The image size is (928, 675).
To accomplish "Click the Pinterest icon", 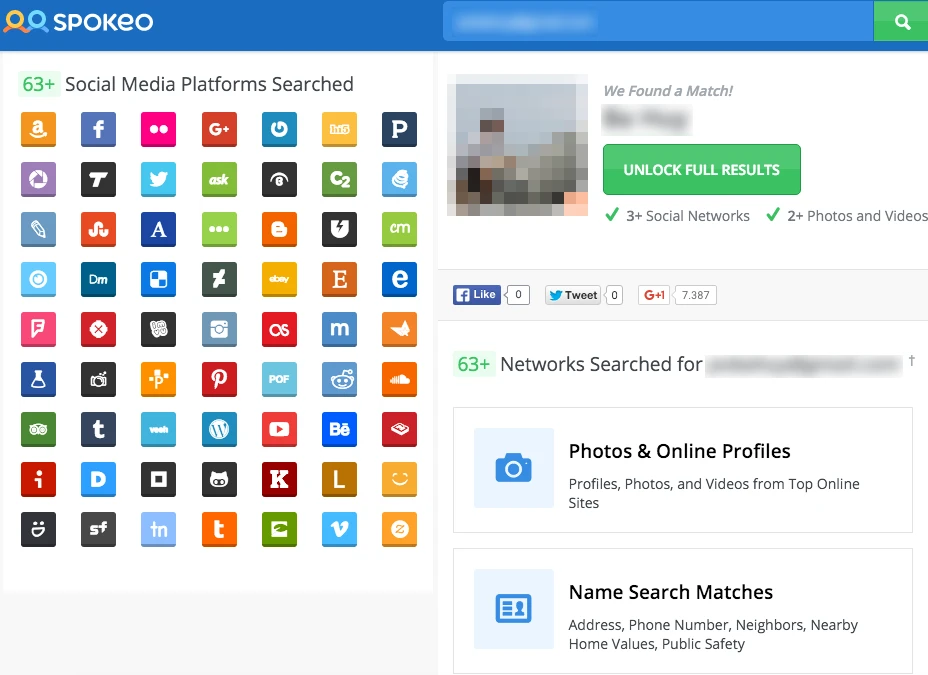I will pos(218,379).
